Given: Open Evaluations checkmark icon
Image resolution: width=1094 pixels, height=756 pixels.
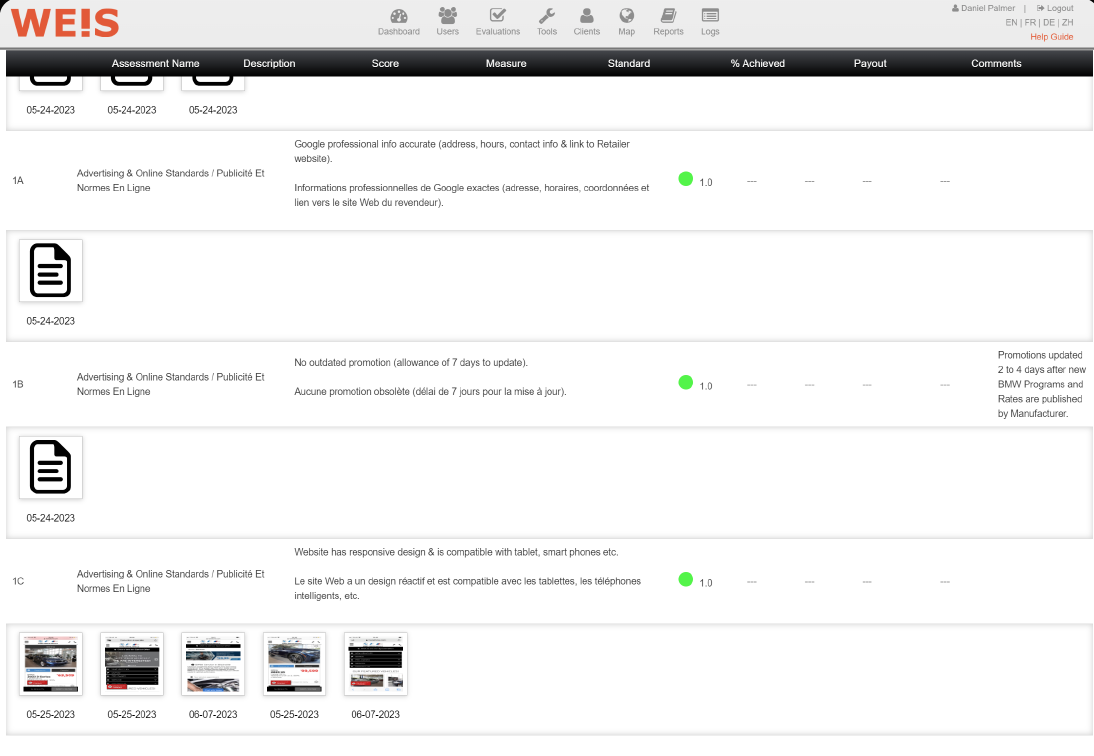Looking at the screenshot, I should coord(497,16).
